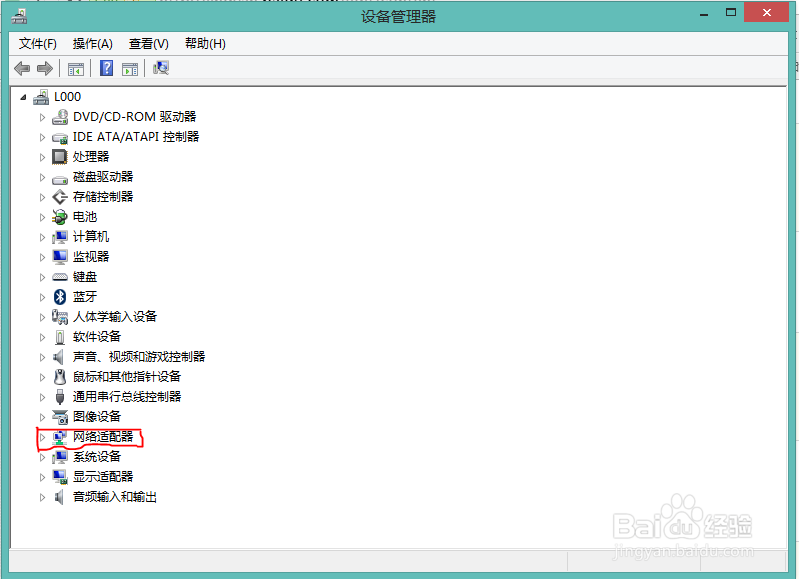799x579 pixels.
Task: Expand the 图像设备 node arrow
Action: click(x=42, y=417)
